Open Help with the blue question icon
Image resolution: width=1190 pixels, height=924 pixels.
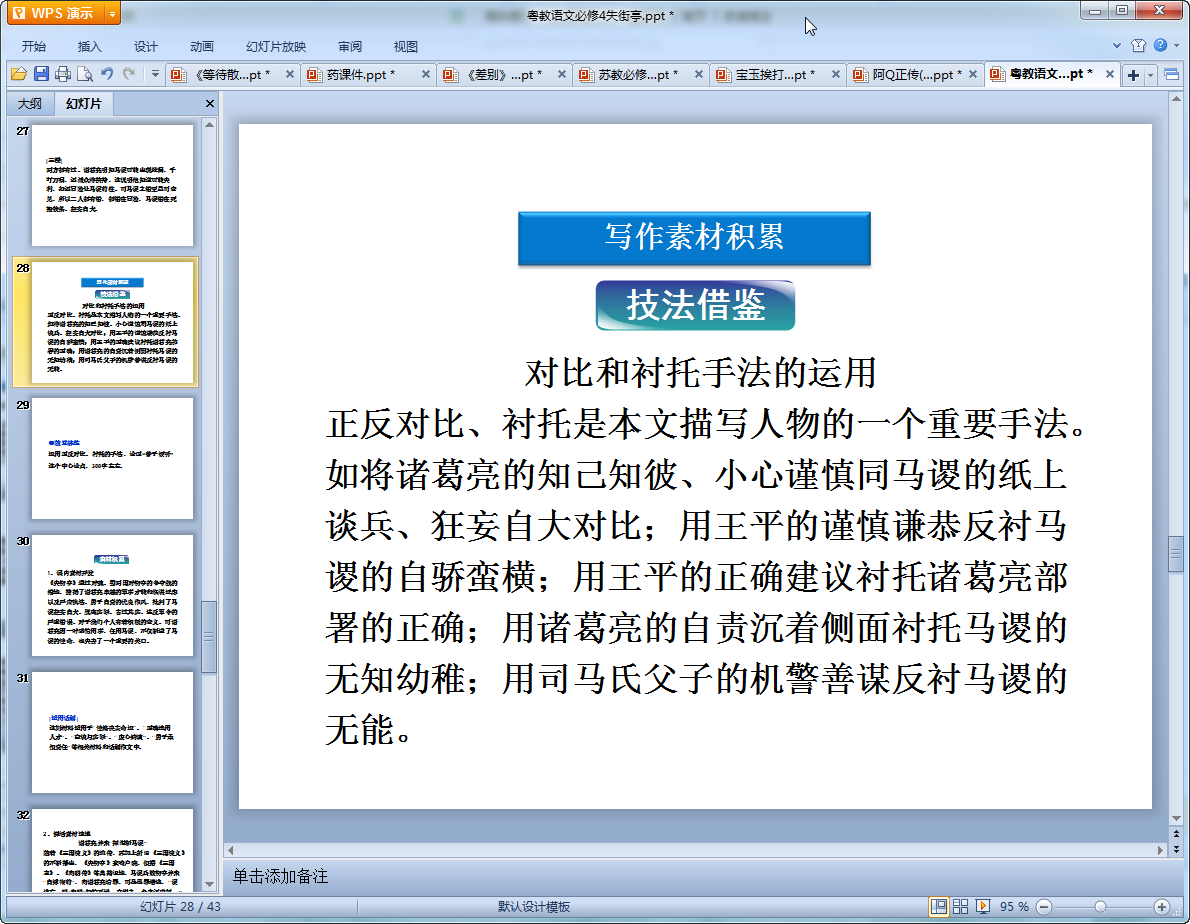point(1160,46)
